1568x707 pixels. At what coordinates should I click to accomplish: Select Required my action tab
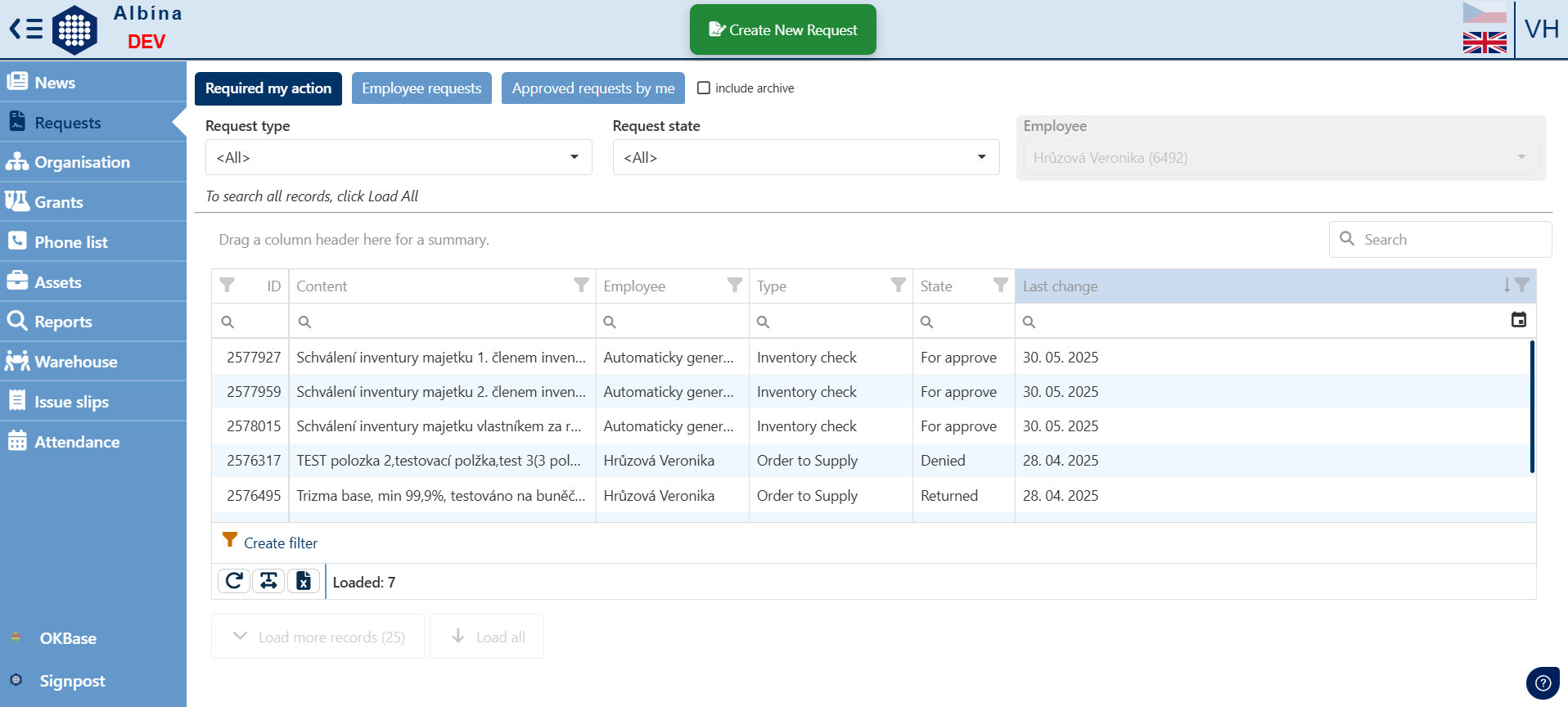[268, 88]
